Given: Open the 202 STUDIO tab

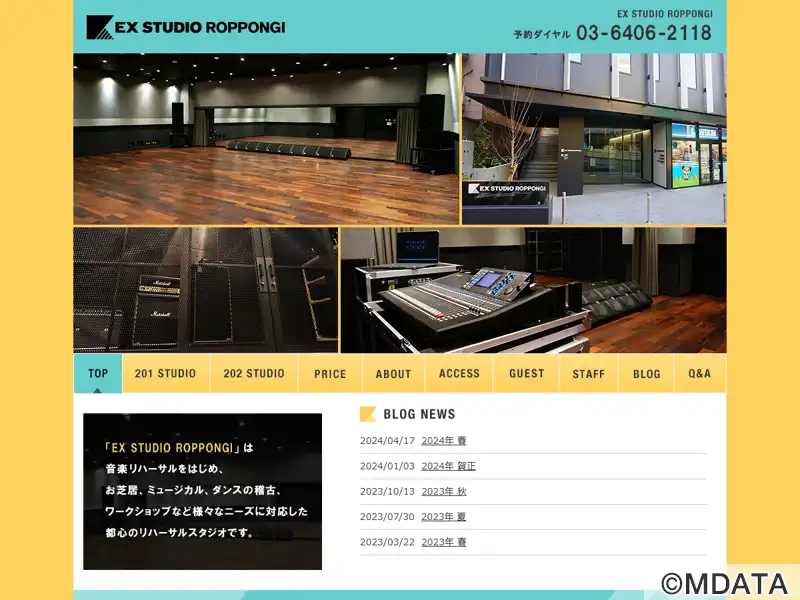Looking at the screenshot, I should [254, 373].
